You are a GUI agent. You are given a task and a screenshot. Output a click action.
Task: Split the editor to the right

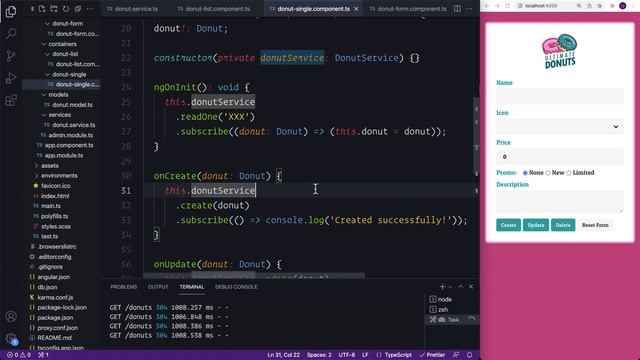pos(458,9)
